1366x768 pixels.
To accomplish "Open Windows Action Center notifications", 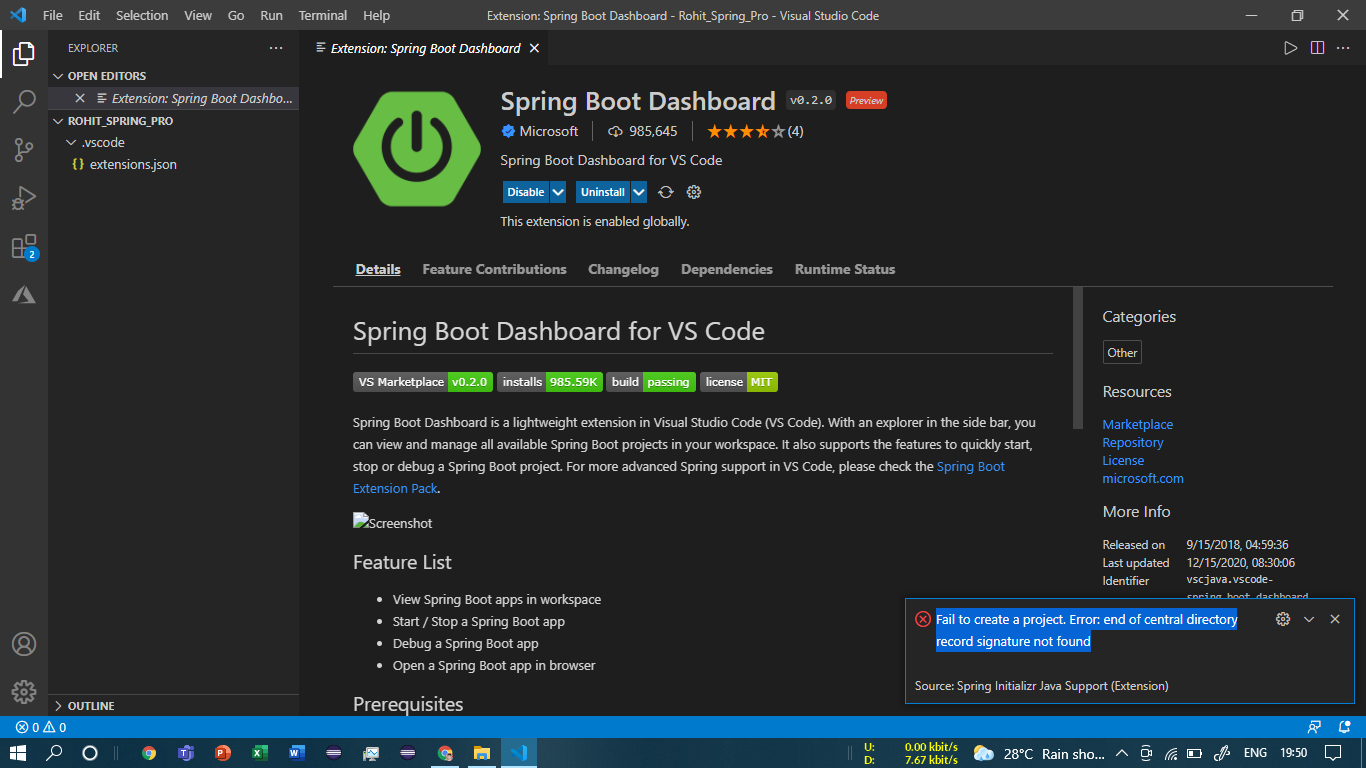I will tap(1333, 753).
